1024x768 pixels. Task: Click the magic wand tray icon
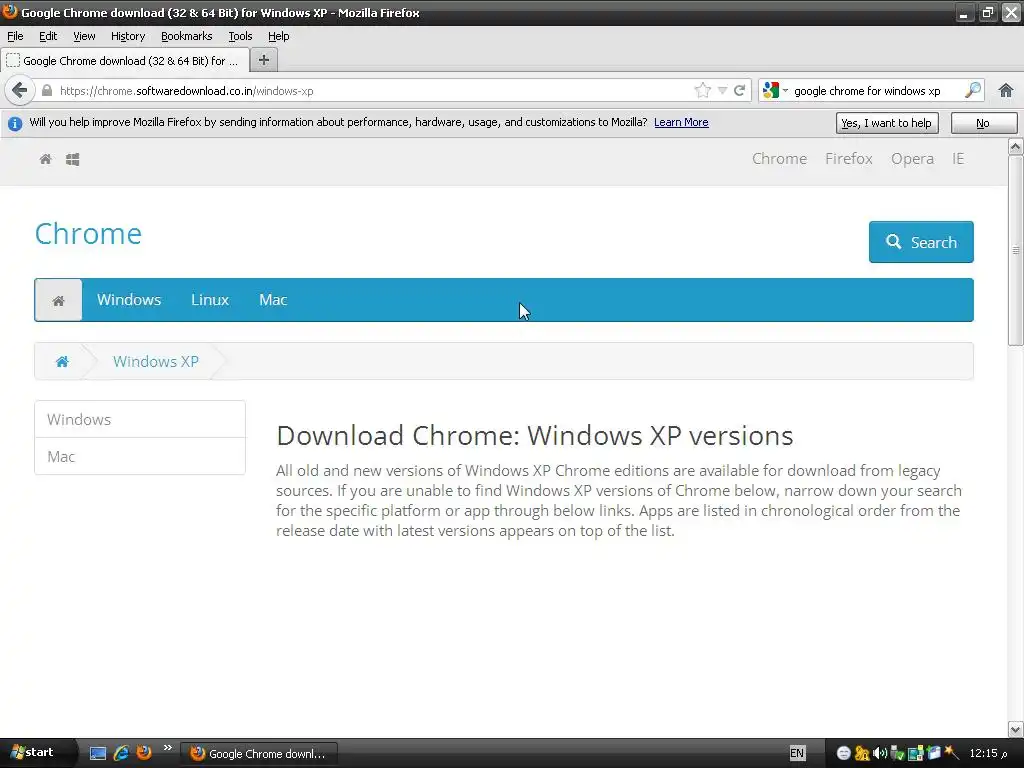[x=951, y=753]
